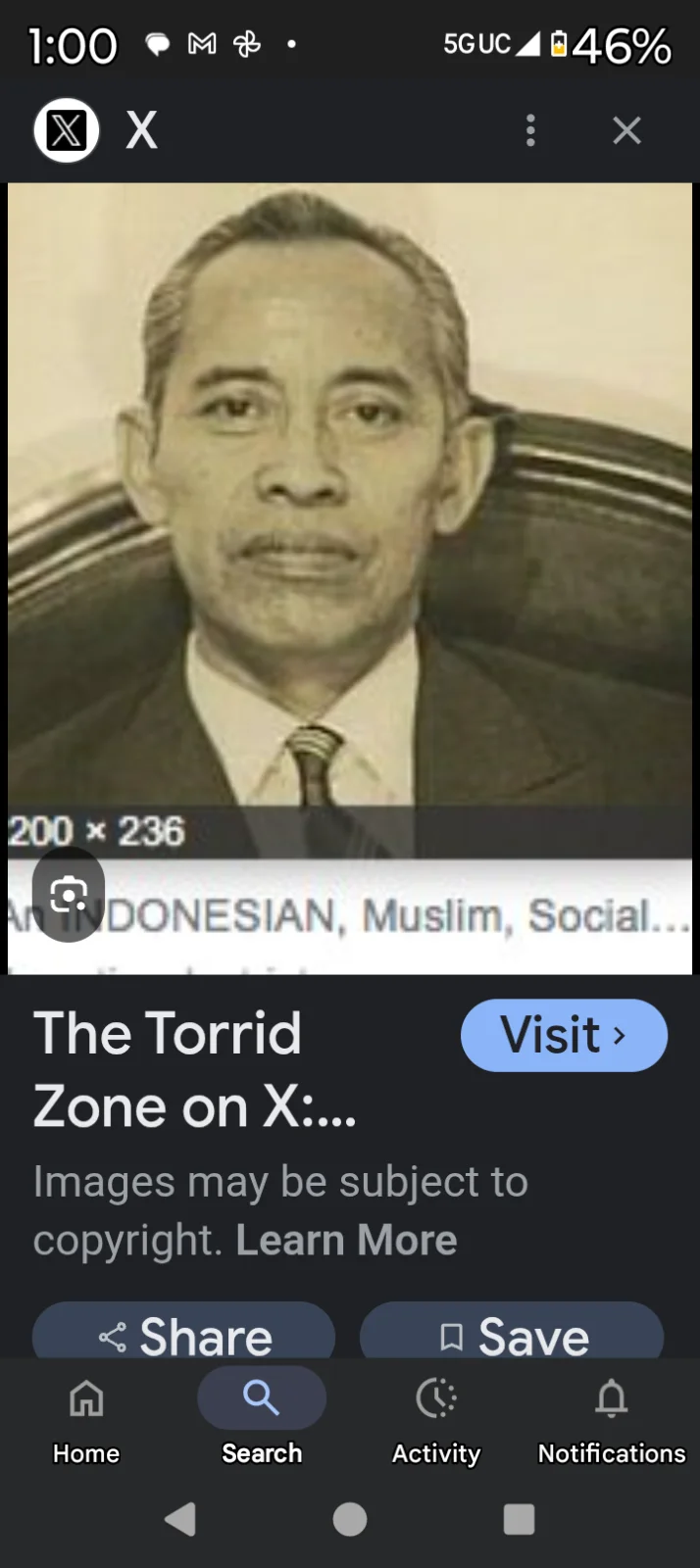700x1568 pixels.
Task: Tap the Android back navigation button
Action: 181,1519
